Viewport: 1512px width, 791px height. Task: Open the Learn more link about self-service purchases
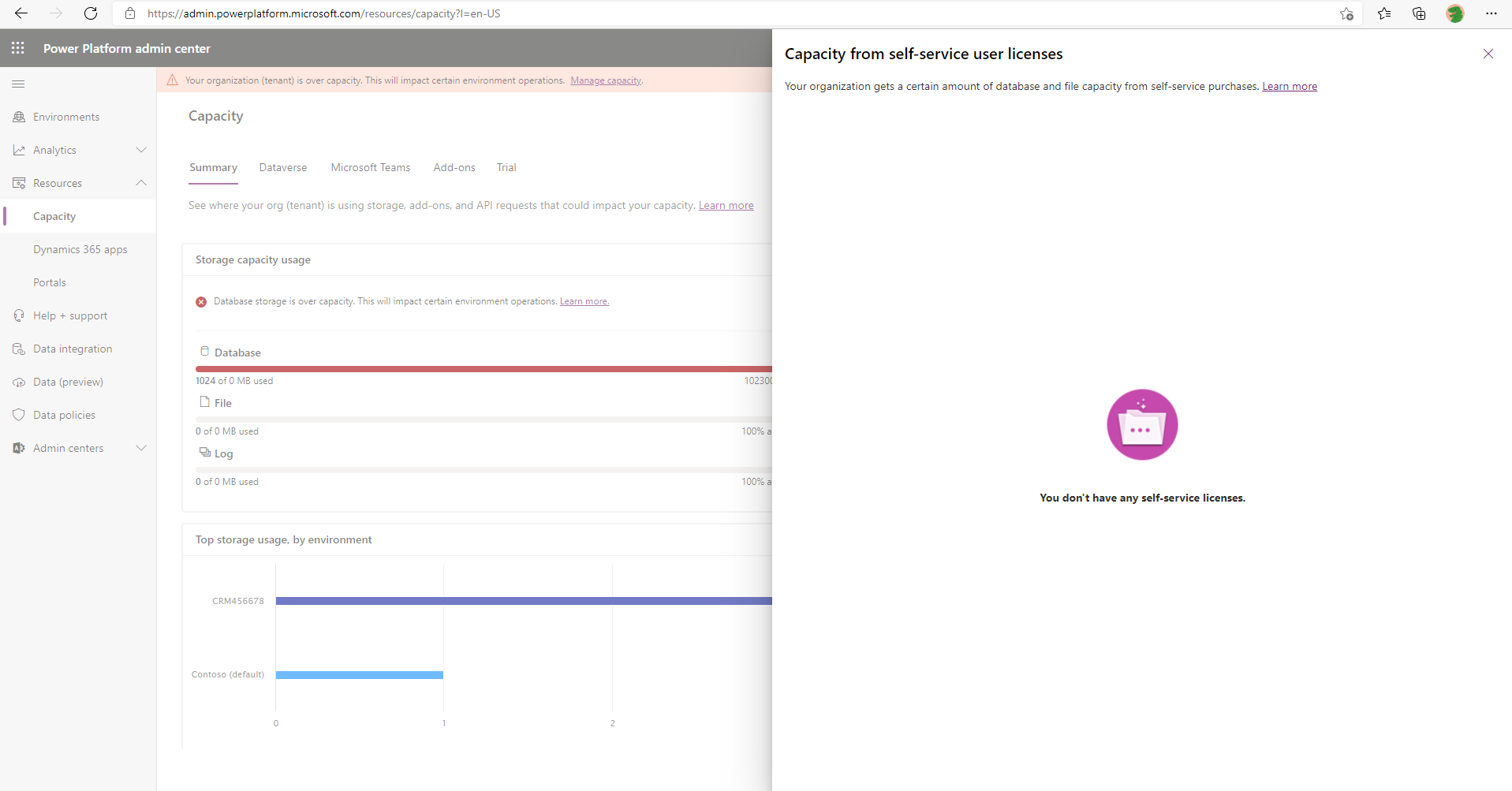pos(1289,87)
